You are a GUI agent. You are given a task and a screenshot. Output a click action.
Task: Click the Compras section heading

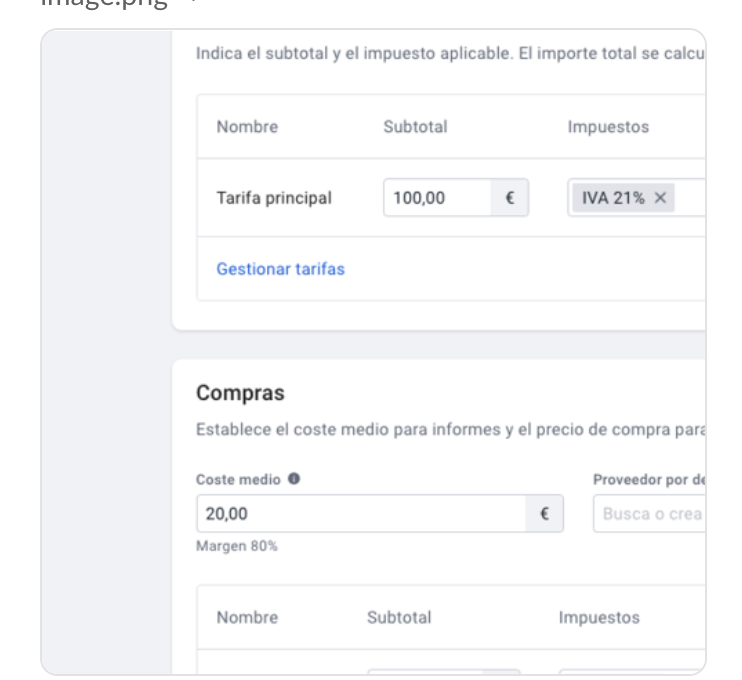(x=240, y=393)
